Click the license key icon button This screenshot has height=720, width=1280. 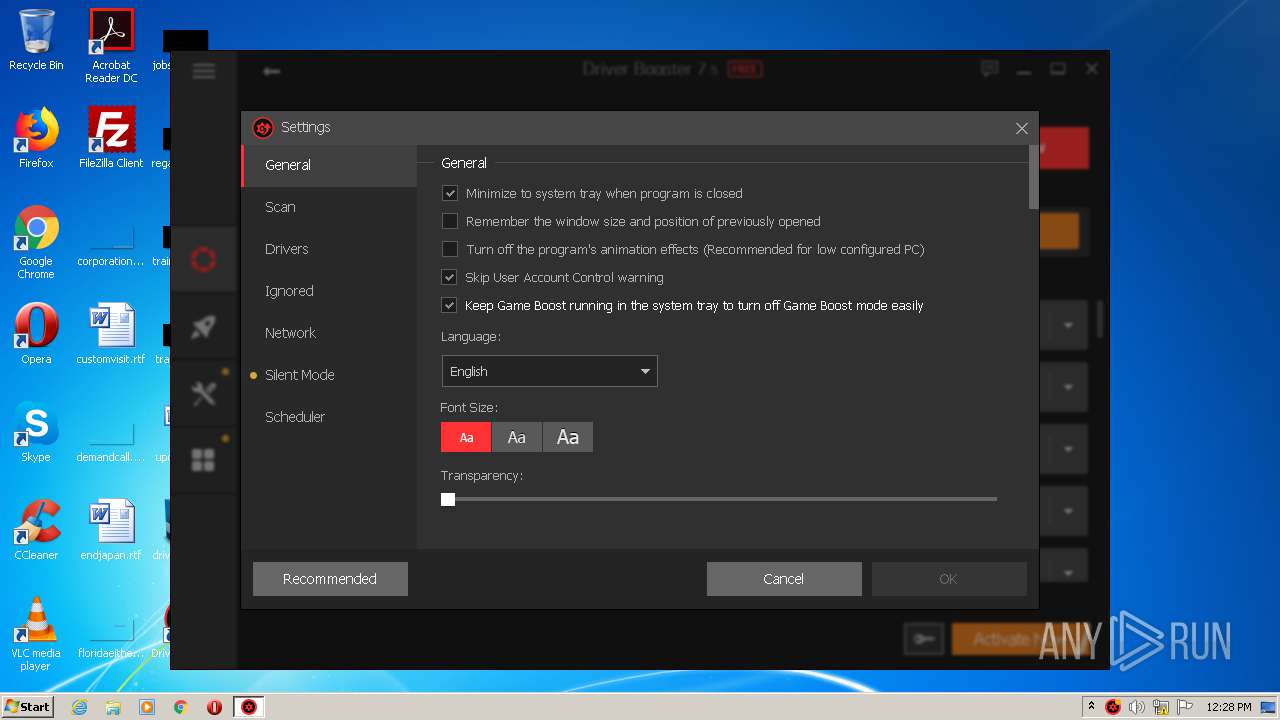pyautogui.click(x=923, y=639)
